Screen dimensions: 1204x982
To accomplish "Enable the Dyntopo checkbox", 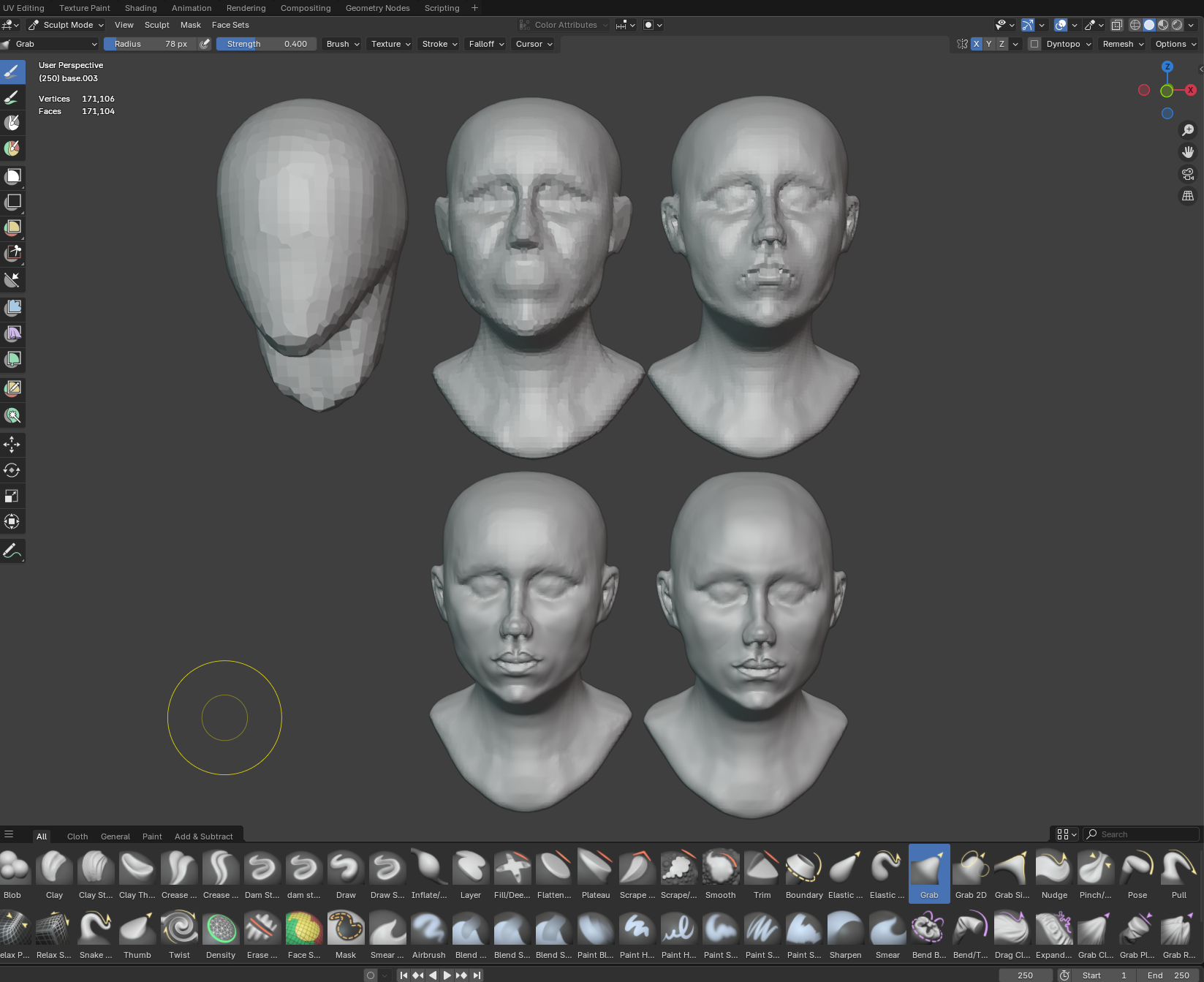I will pos(1034,44).
